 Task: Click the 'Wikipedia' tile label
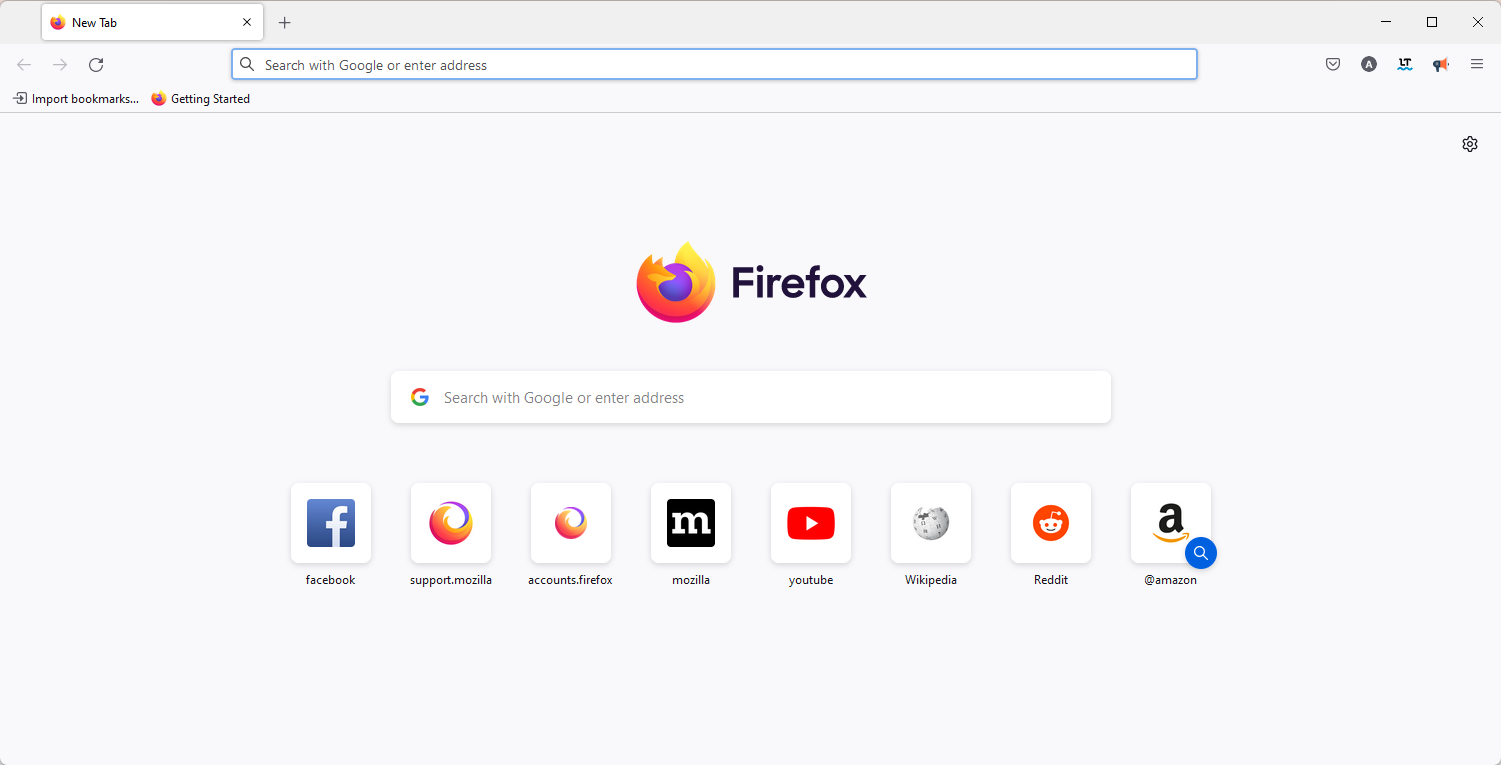[931, 580]
